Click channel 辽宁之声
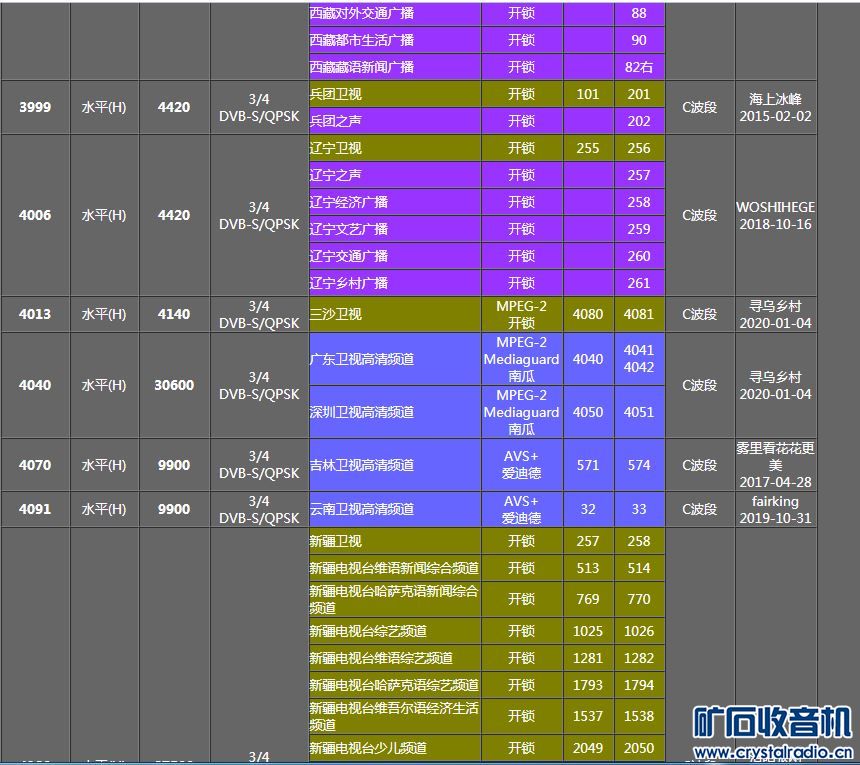860x765 pixels. (x=395, y=175)
